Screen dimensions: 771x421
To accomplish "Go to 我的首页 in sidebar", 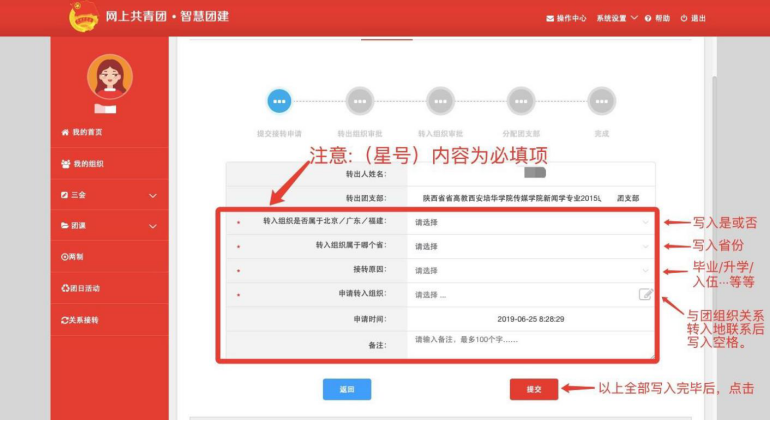I will pos(109,132).
